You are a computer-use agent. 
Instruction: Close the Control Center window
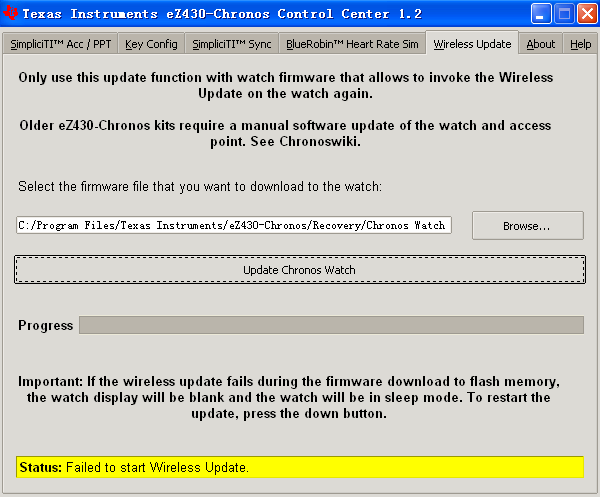coord(587,14)
